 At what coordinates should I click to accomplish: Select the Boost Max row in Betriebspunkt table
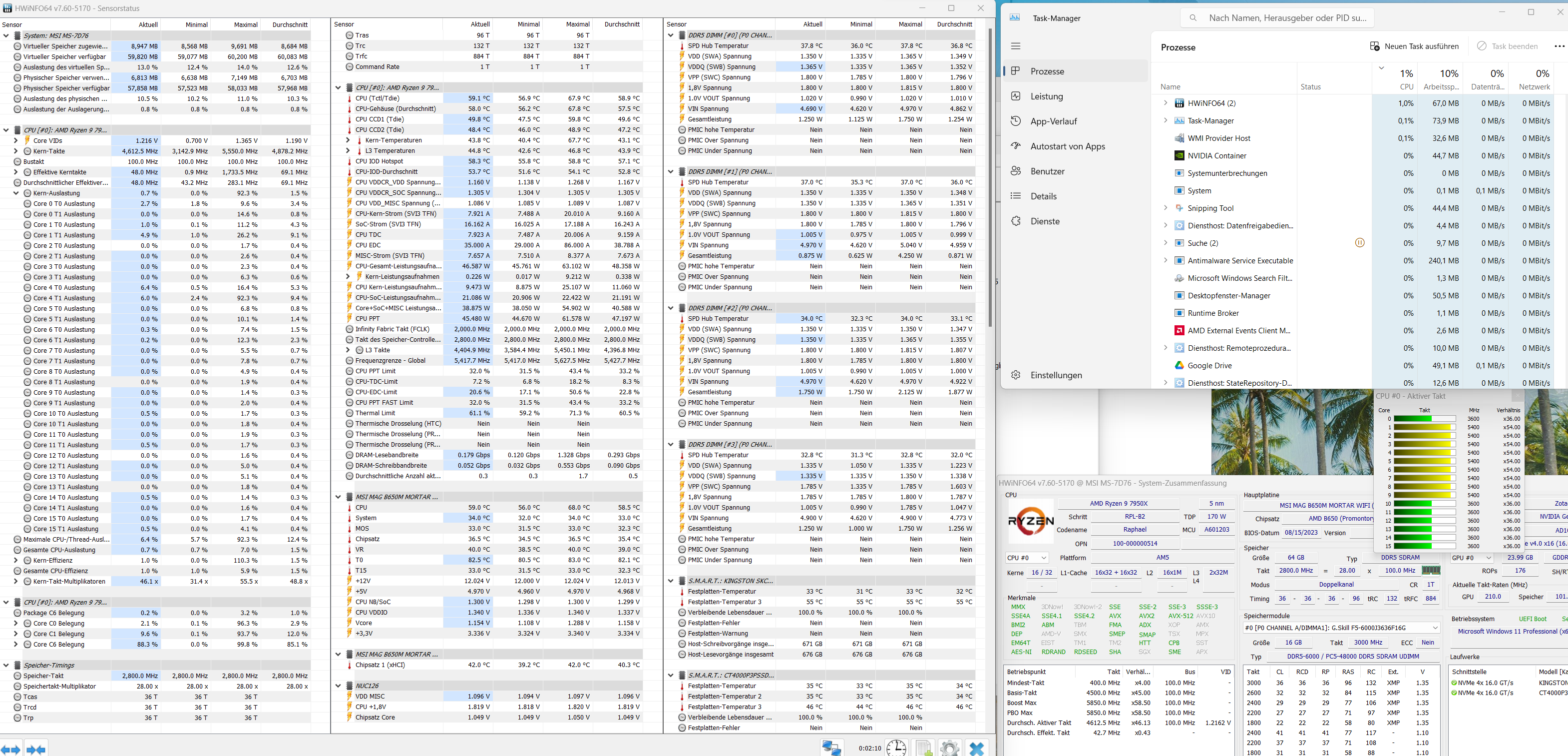1118,703
